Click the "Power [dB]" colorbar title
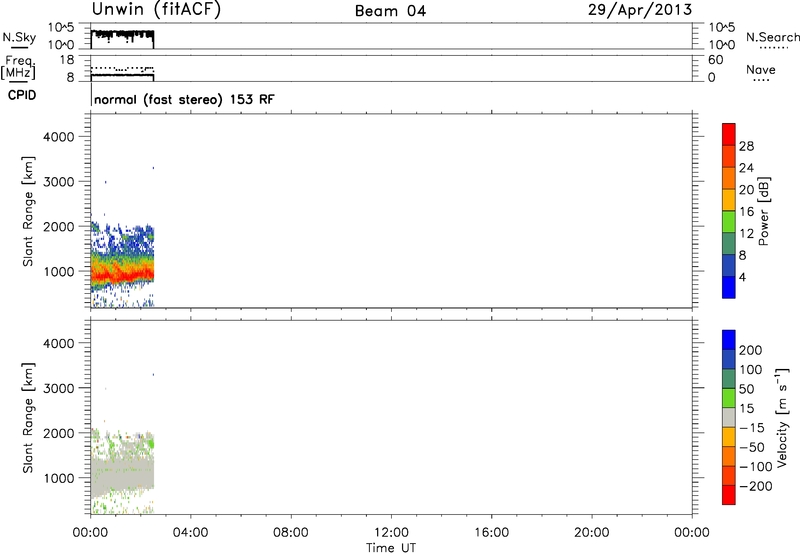Viewport: 800px width, 554px height. tap(764, 211)
